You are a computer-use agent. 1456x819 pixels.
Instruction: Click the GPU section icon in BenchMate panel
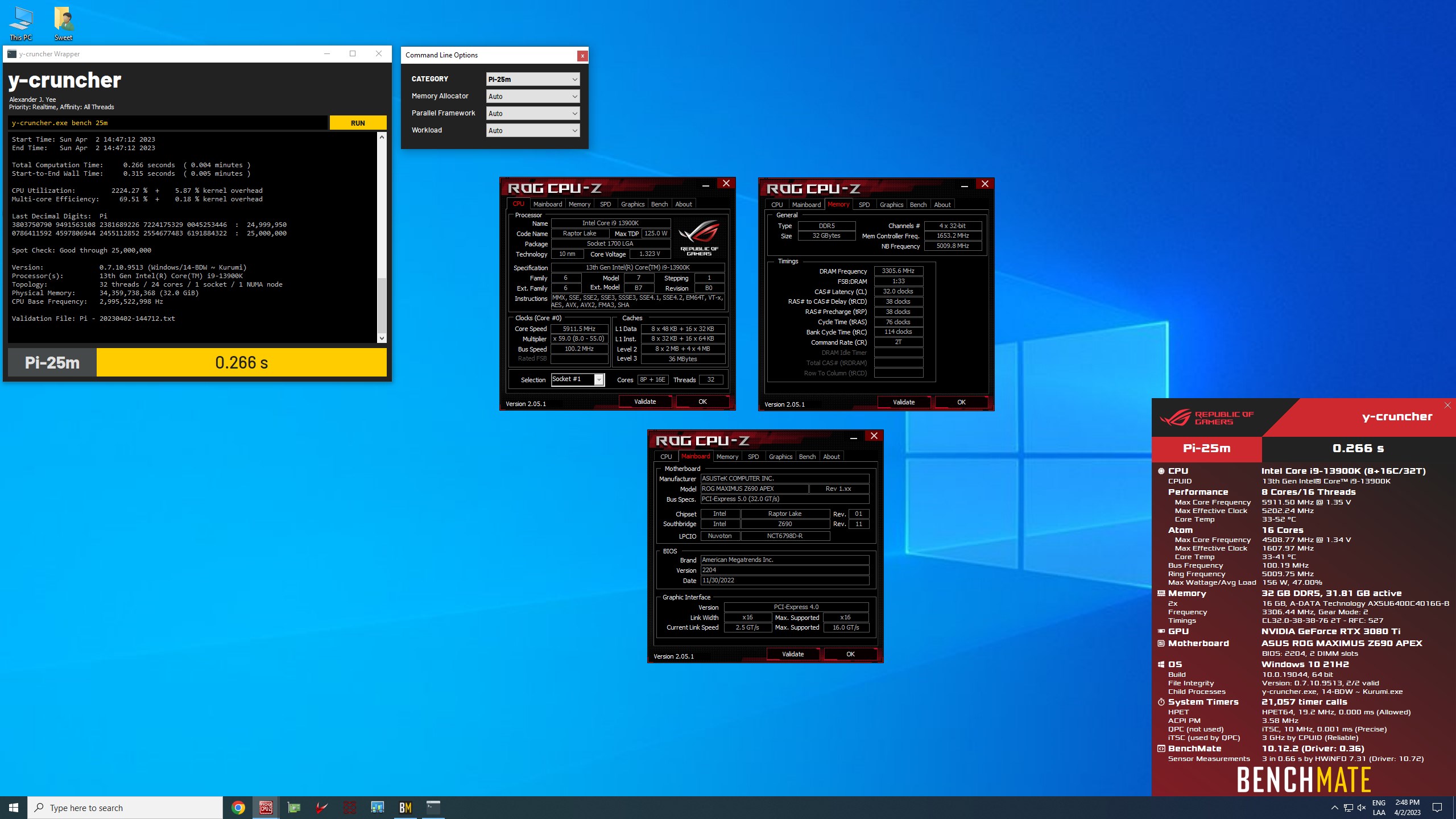(1161, 631)
